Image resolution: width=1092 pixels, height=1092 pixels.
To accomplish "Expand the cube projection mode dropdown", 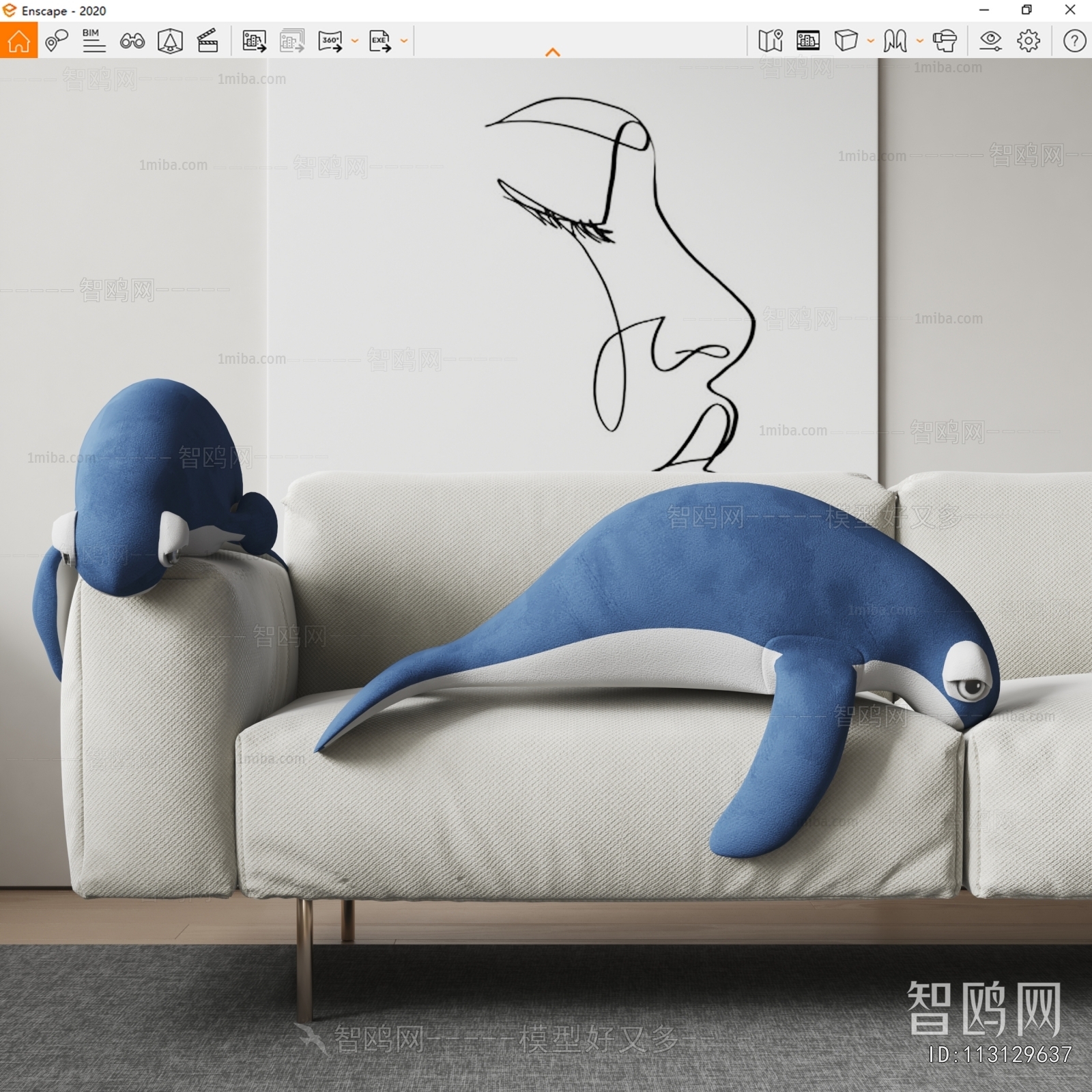I will [x=871, y=41].
